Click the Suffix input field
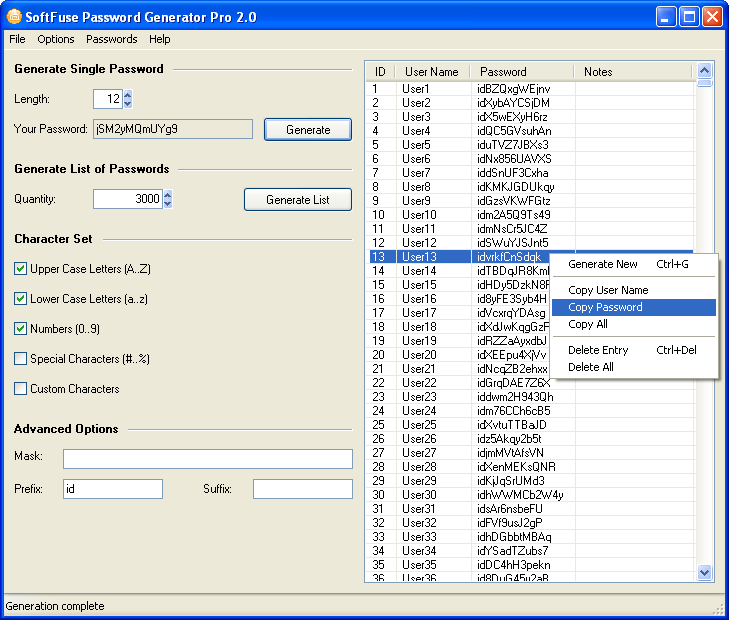The width and height of the screenshot is (729, 620). (303, 489)
